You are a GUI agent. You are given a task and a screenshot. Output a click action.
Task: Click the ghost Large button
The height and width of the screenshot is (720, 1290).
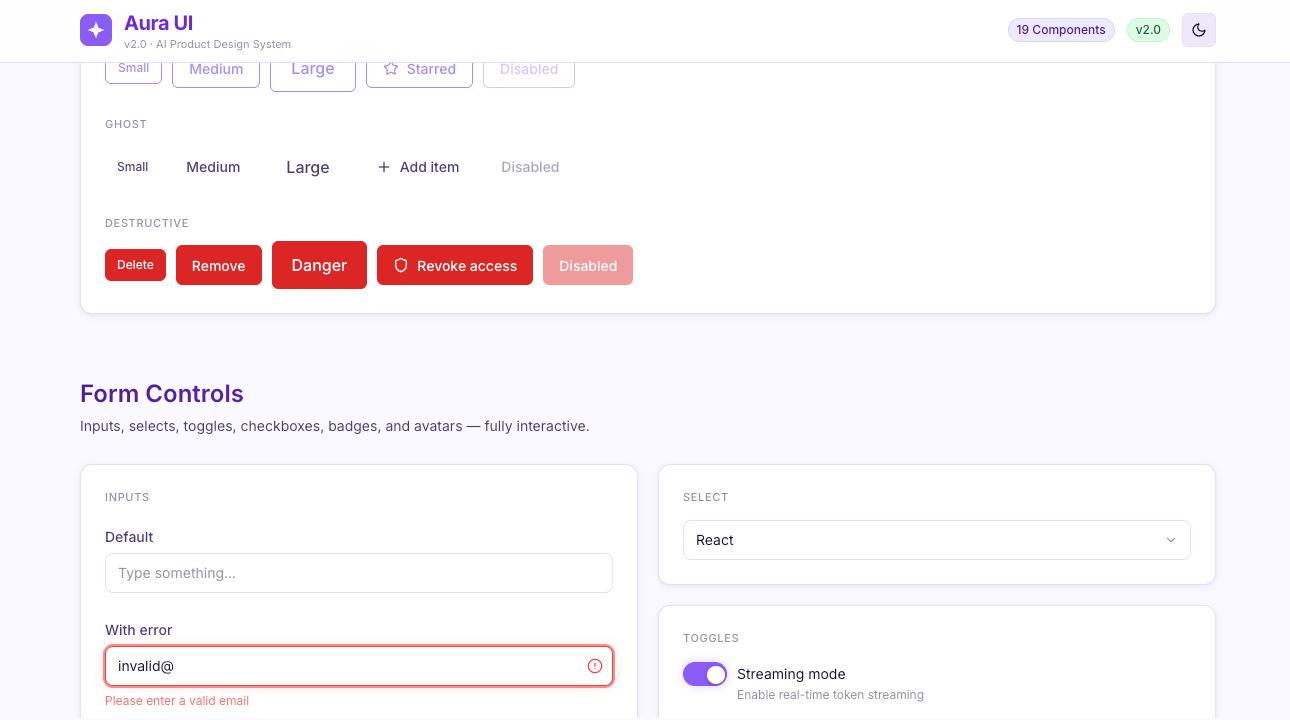[308, 167]
